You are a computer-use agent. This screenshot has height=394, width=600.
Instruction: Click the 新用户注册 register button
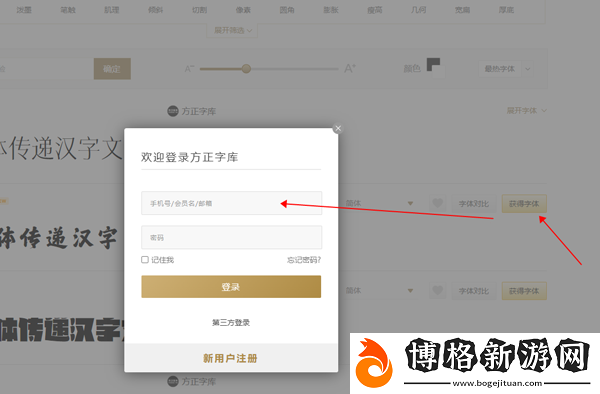tap(231, 358)
